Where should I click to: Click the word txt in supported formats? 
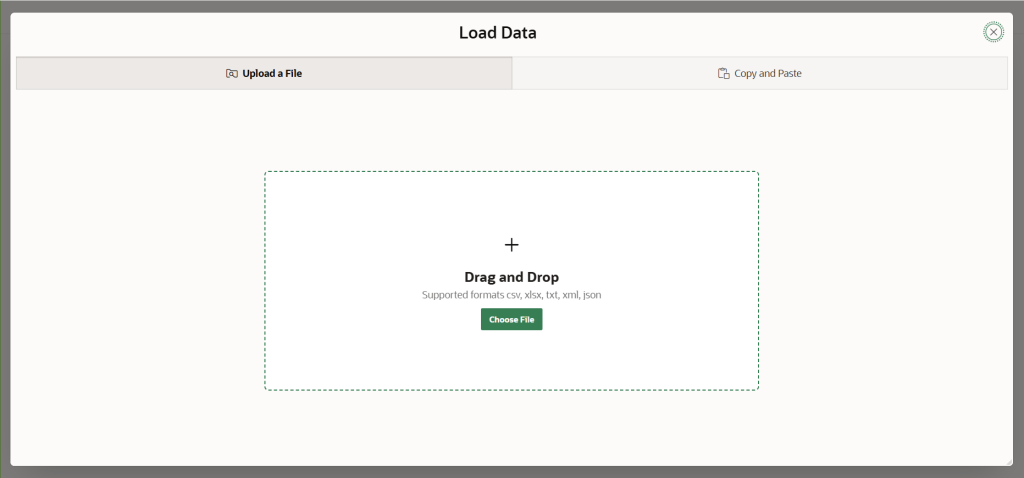coord(552,295)
